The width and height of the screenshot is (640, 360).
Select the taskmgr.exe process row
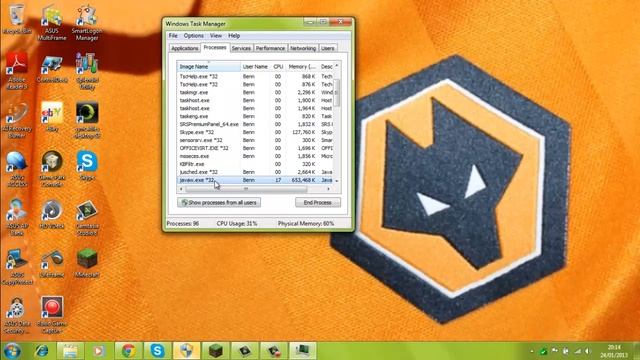click(255, 92)
